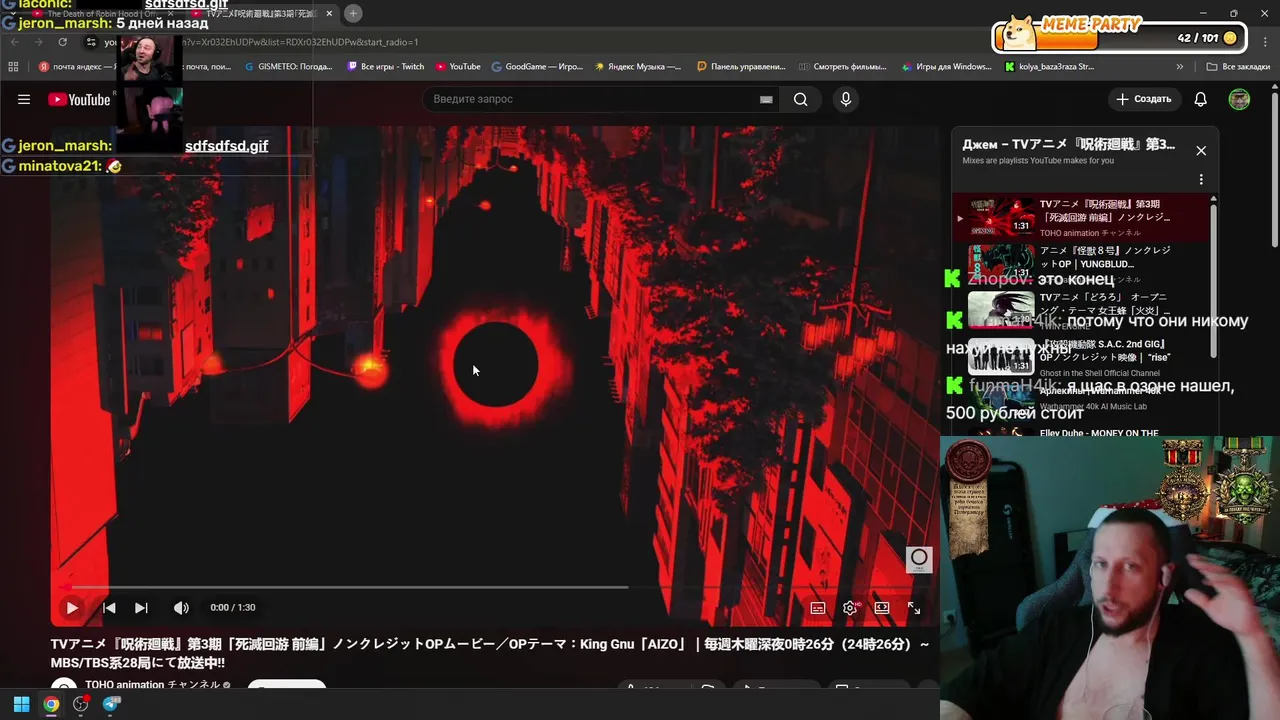The width and height of the screenshot is (1280, 720).
Task: Open the YouTube hamburger guide menu
Action: pos(24,99)
